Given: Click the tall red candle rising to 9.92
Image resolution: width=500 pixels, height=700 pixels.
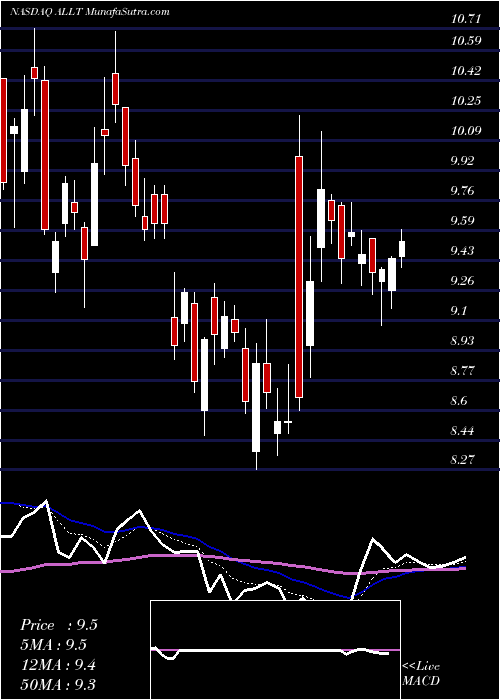Looking at the screenshot, I should [299, 277].
